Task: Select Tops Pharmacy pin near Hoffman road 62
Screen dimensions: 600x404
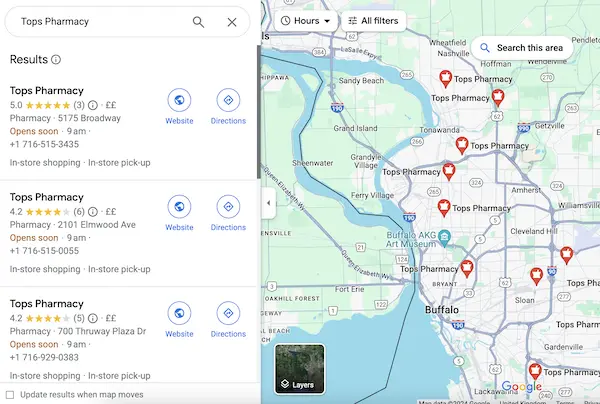Action: click(x=497, y=98)
